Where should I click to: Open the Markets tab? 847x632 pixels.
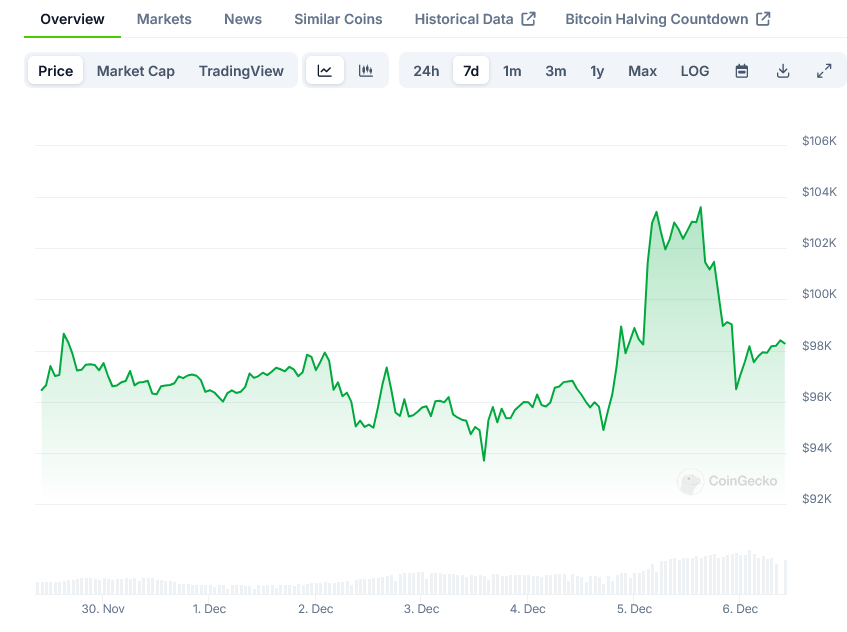coord(164,19)
